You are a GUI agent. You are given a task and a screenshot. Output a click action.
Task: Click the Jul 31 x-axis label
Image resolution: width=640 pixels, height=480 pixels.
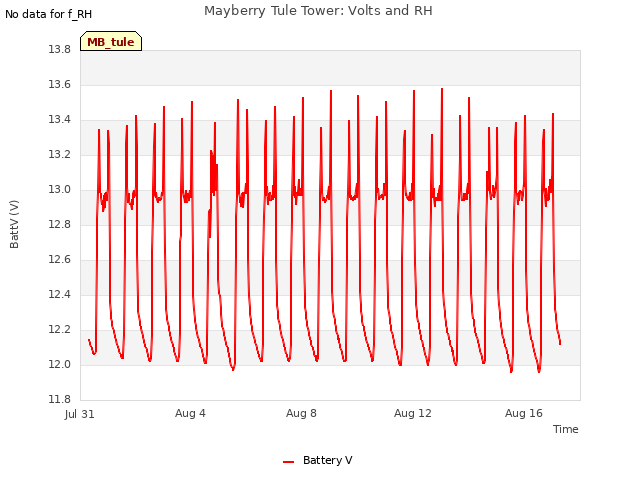coord(80,414)
